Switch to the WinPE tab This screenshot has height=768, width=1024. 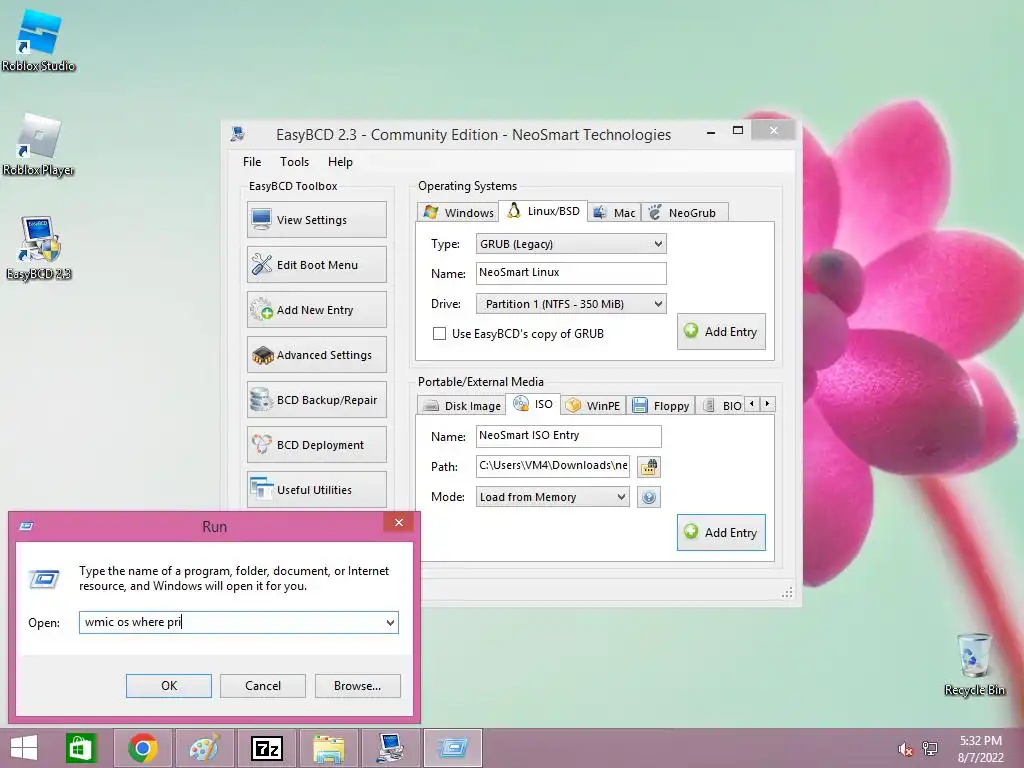click(x=593, y=406)
